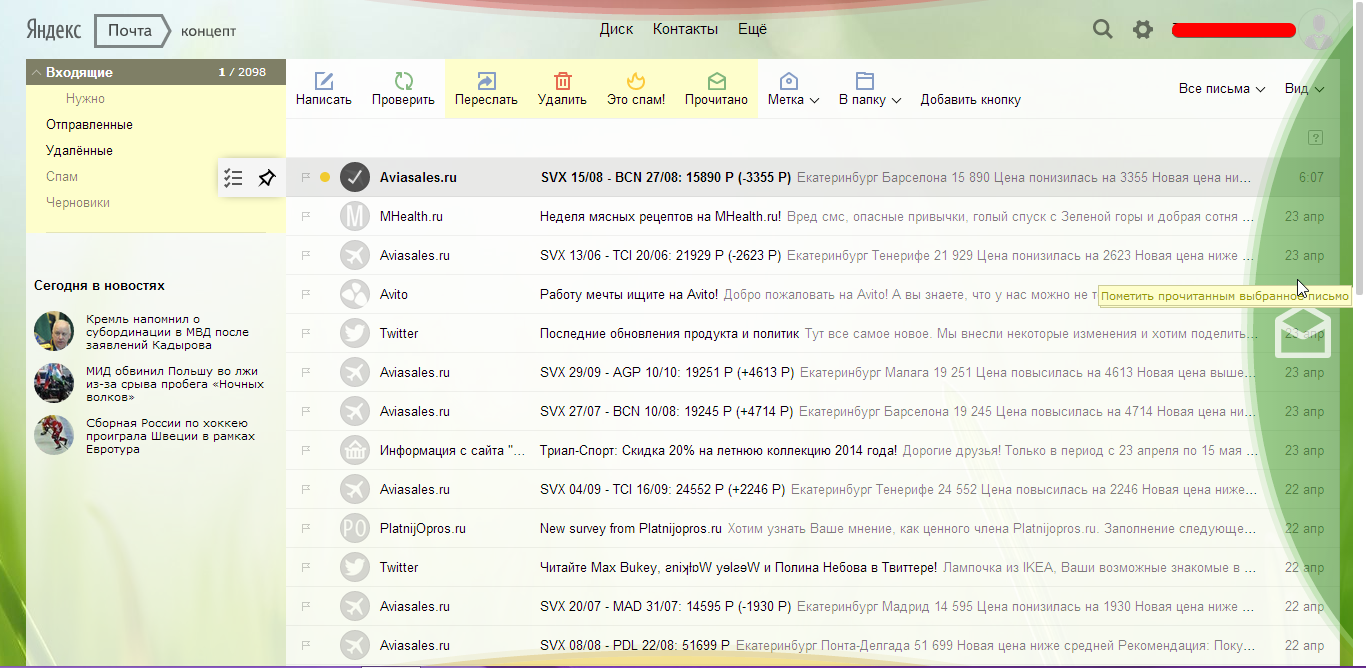Open the New survey from Platnijopros.ru letter
This screenshot has height=668, width=1366.
coord(631,528)
